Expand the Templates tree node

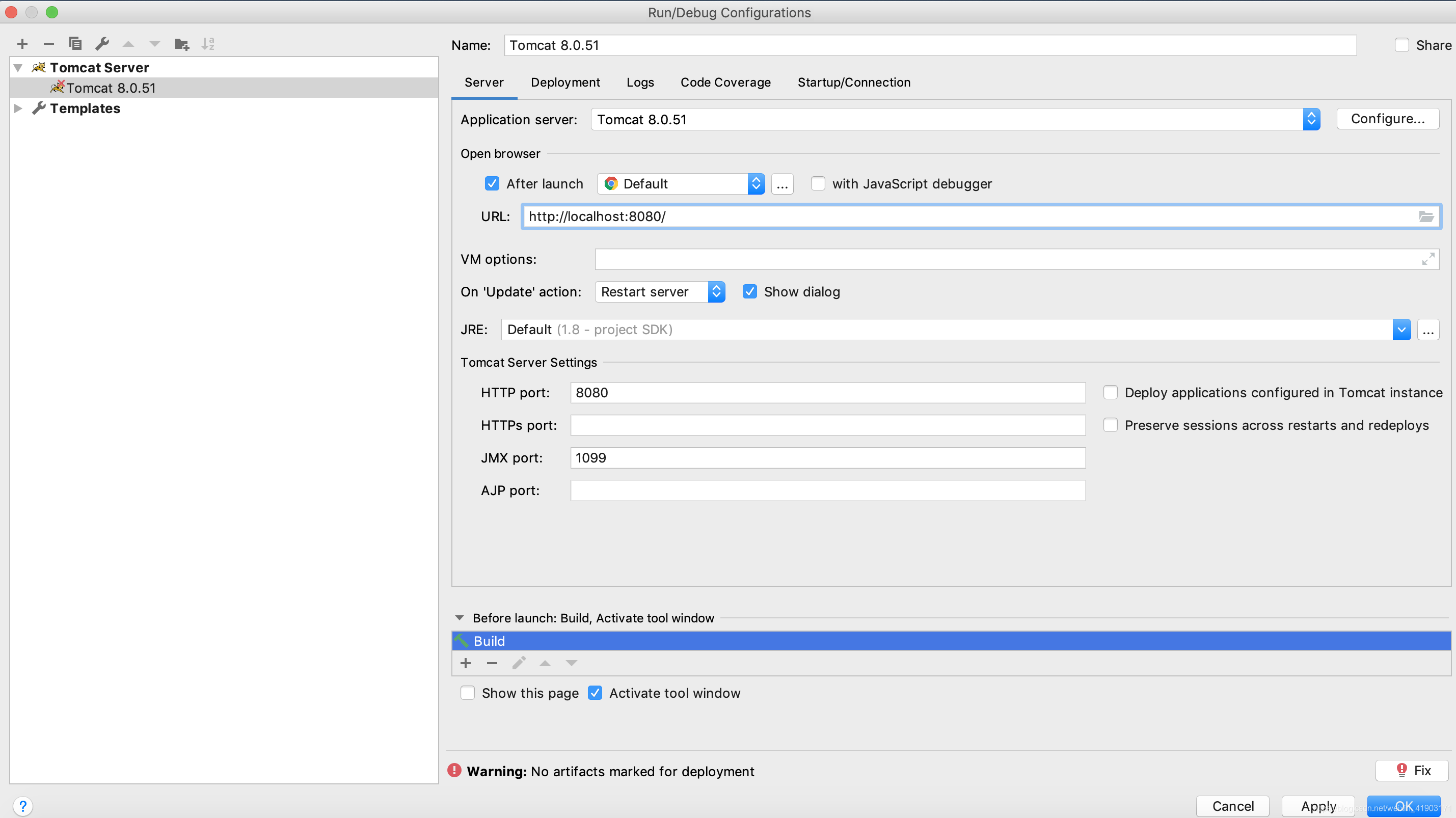(18, 108)
